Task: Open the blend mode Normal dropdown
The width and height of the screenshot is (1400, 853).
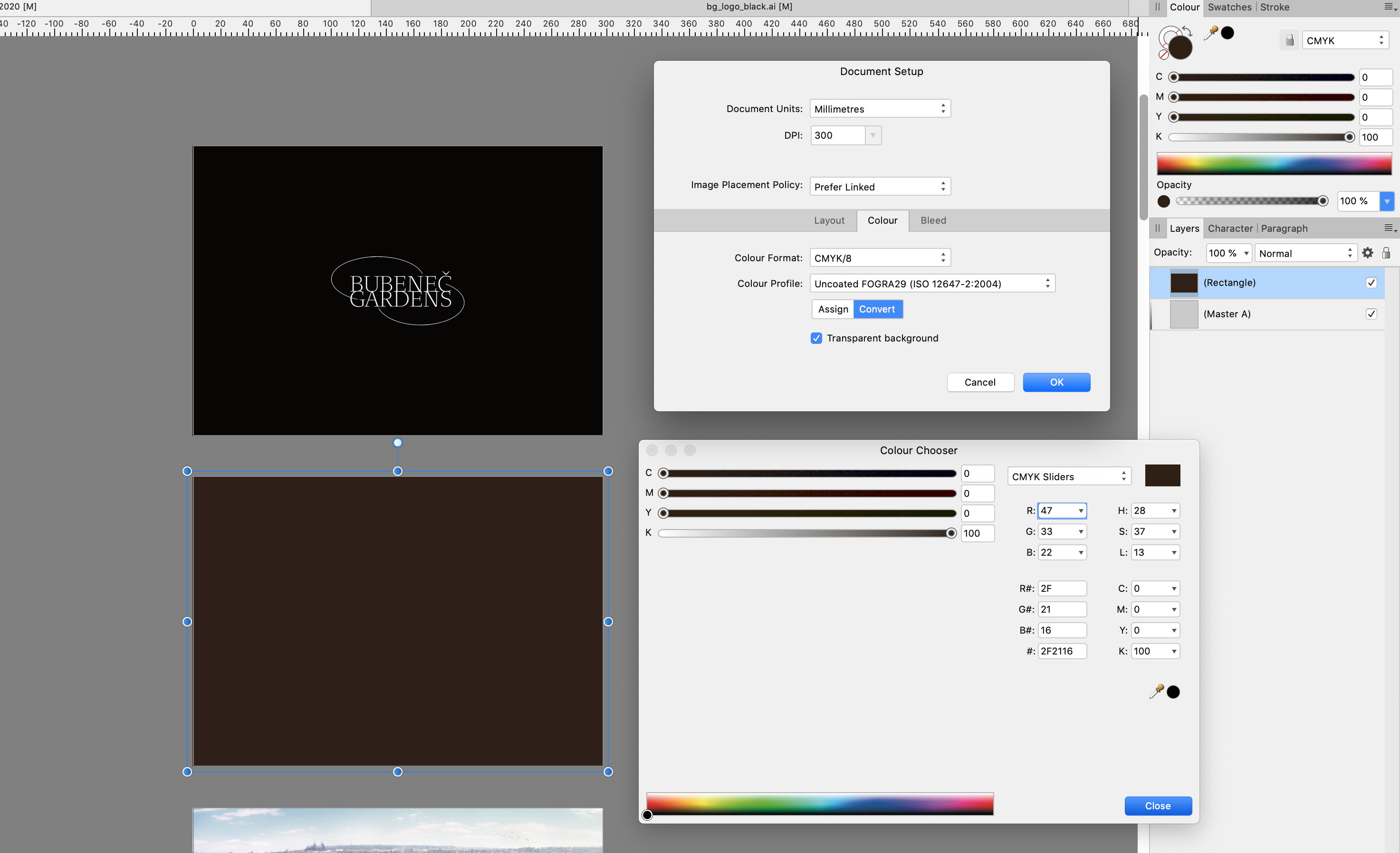Action: 1306,253
